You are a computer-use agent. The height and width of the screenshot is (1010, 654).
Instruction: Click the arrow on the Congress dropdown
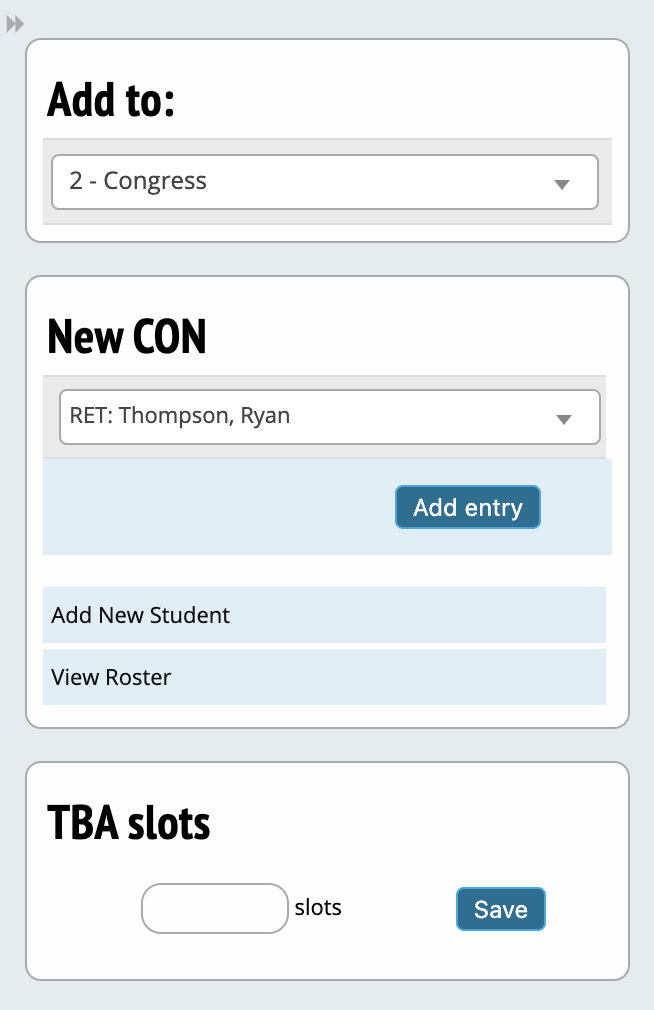562,184
